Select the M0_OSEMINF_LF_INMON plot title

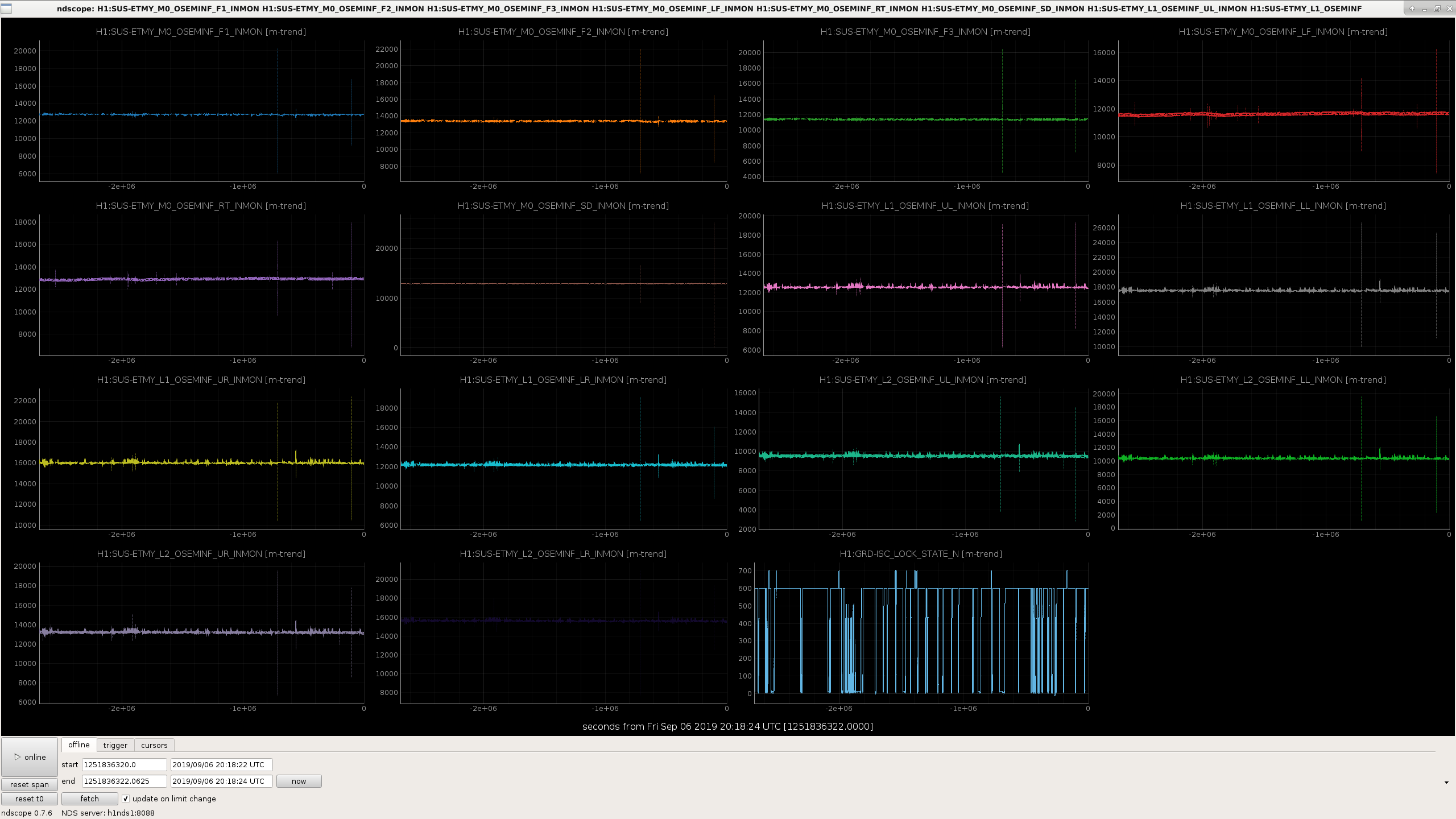pos(1283,32)
